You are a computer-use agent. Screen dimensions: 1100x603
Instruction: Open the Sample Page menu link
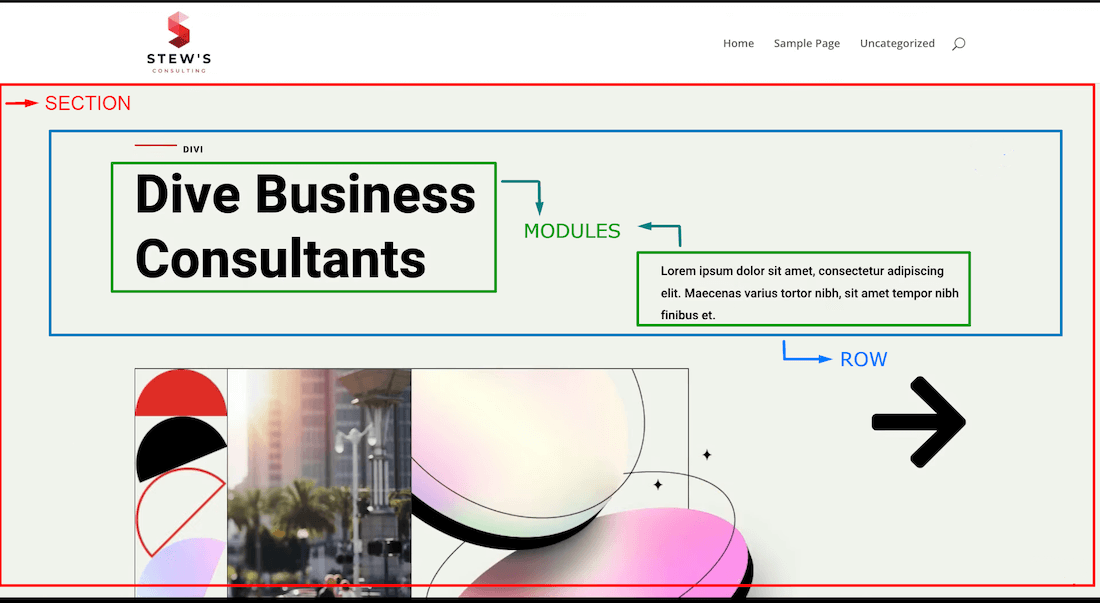pyautogui.click(x=807, y=43)
